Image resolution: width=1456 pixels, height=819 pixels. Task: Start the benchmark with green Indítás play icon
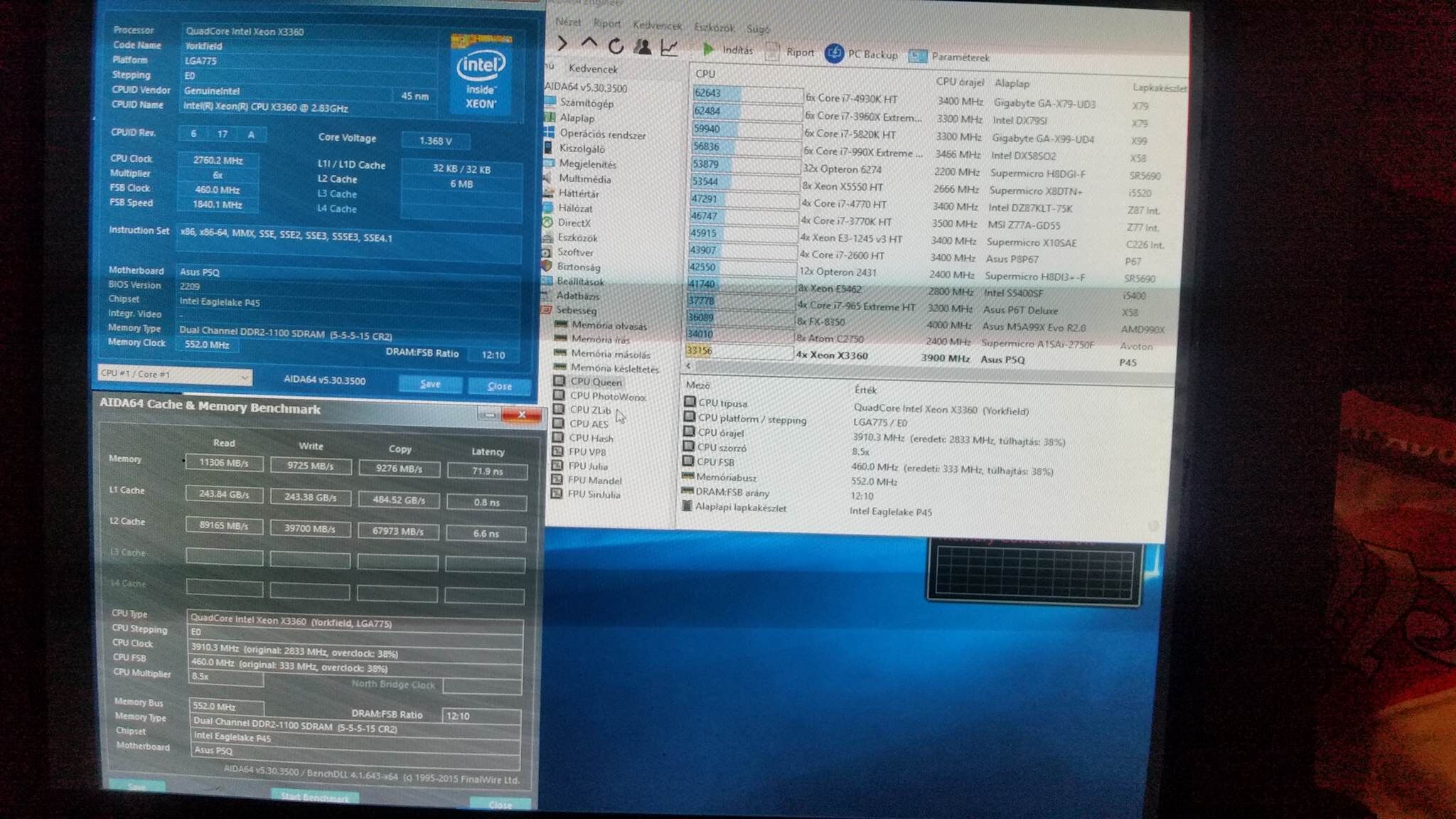point(707,49)
